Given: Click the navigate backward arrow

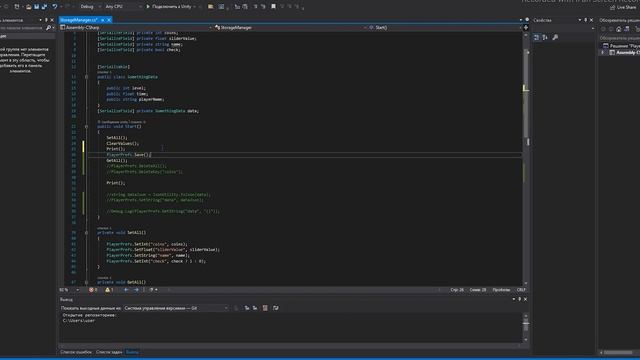Looking at the screenshot, I should click(126, 290).
